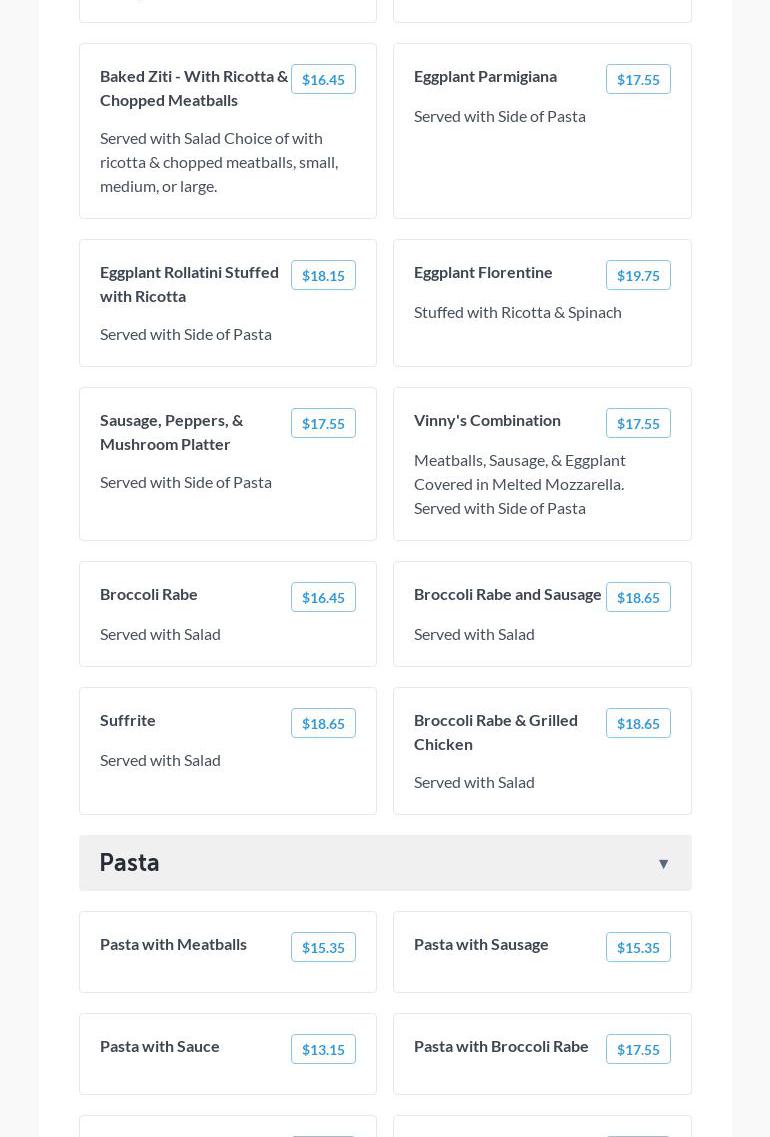Image resolution: width=770 pixels, height=1137 pixels.
Task: Click the Broccoli Rabe $16.45 price button
Action: pyautogui.click(x=323, y=598)
